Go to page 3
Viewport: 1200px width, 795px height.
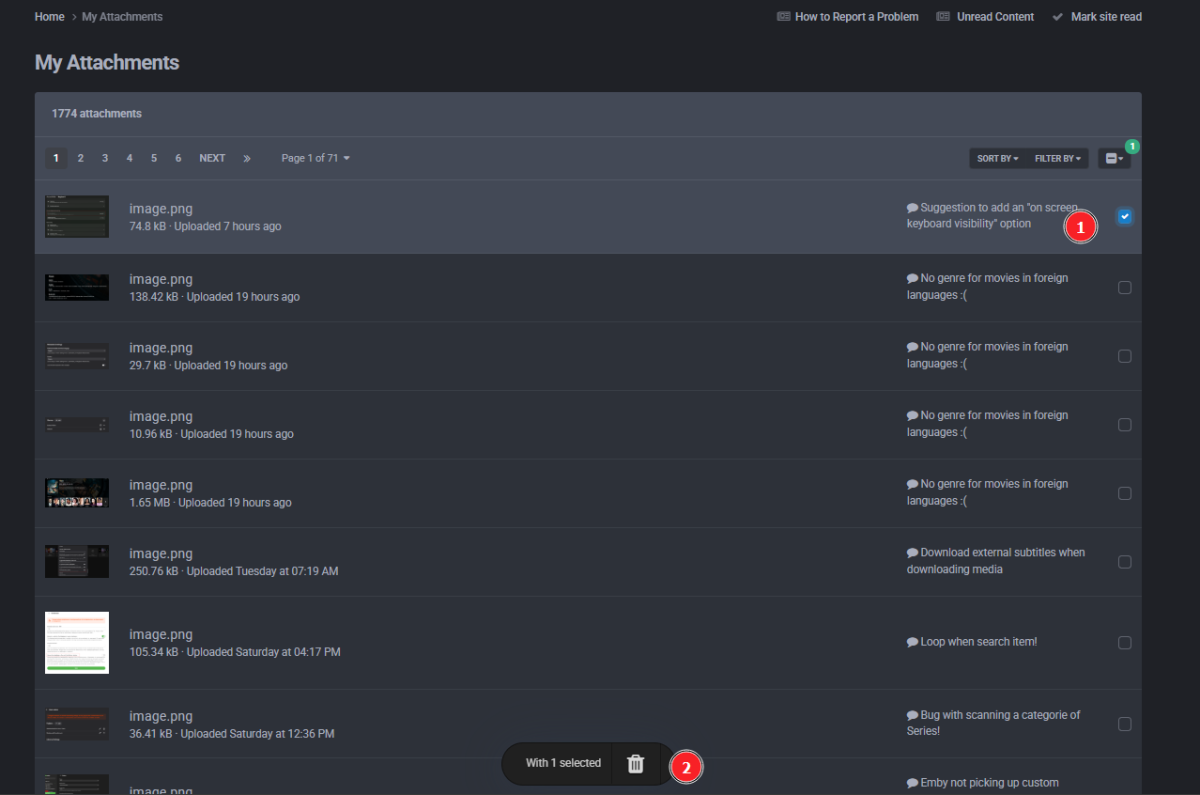click(105, 158)
